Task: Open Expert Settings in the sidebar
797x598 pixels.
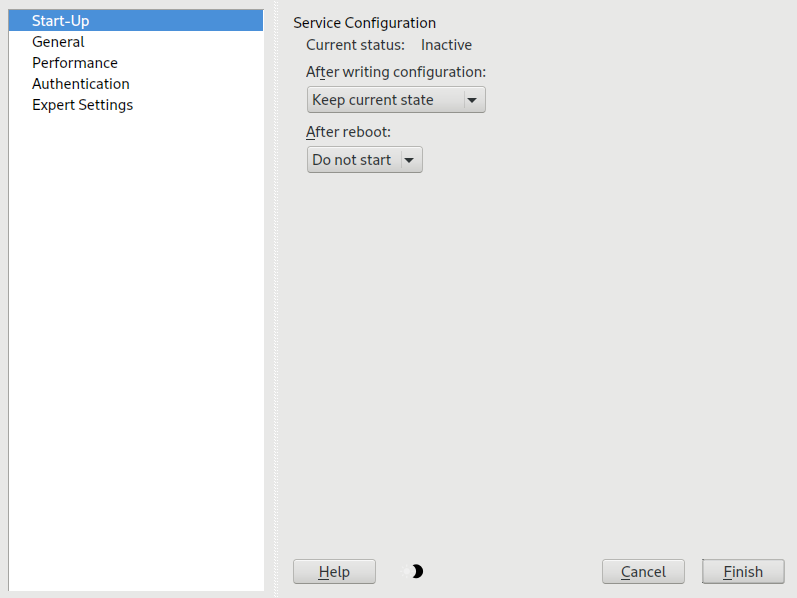Action: click(82, 105)
